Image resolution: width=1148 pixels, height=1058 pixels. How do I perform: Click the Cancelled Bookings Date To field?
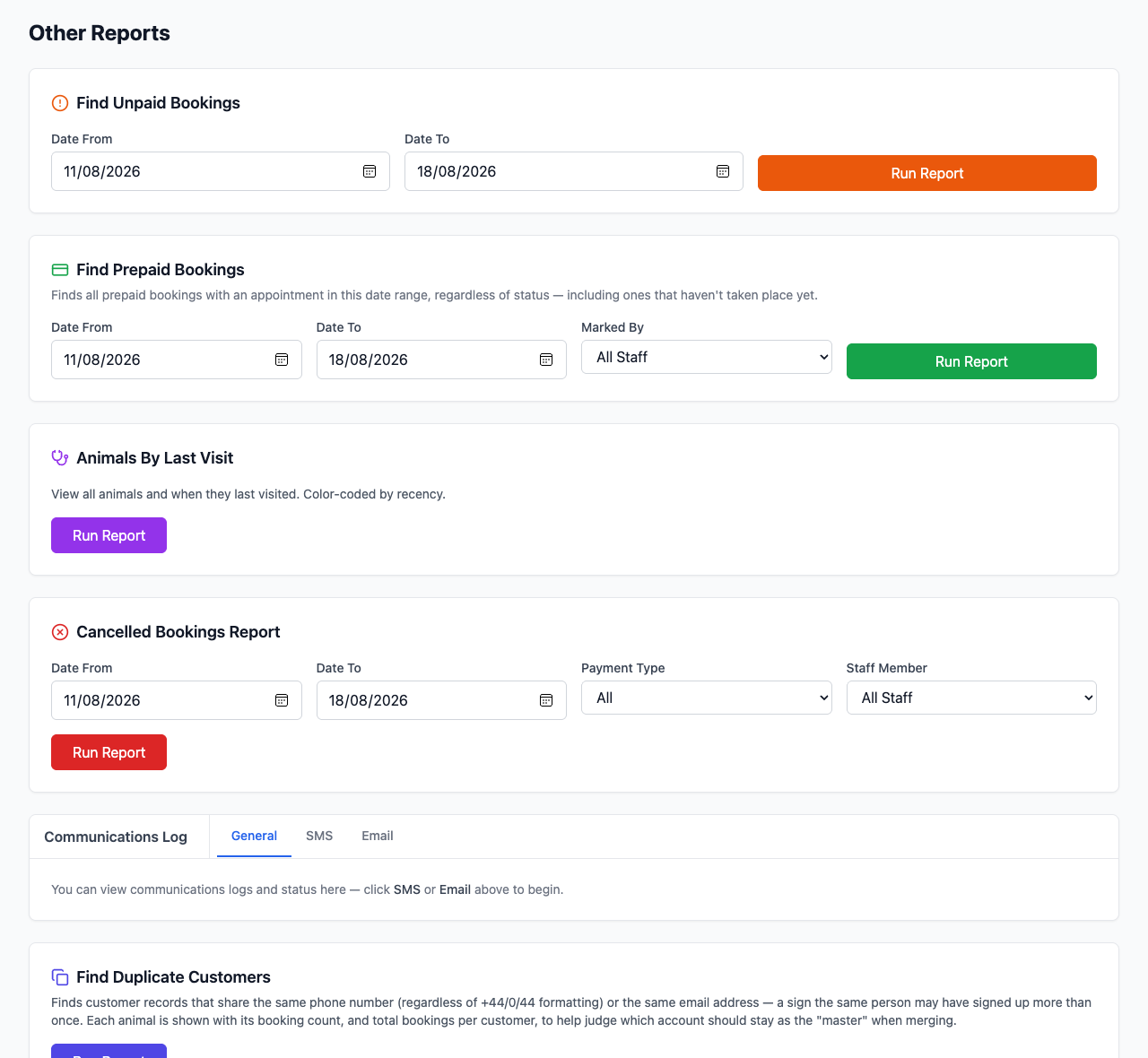441,700
